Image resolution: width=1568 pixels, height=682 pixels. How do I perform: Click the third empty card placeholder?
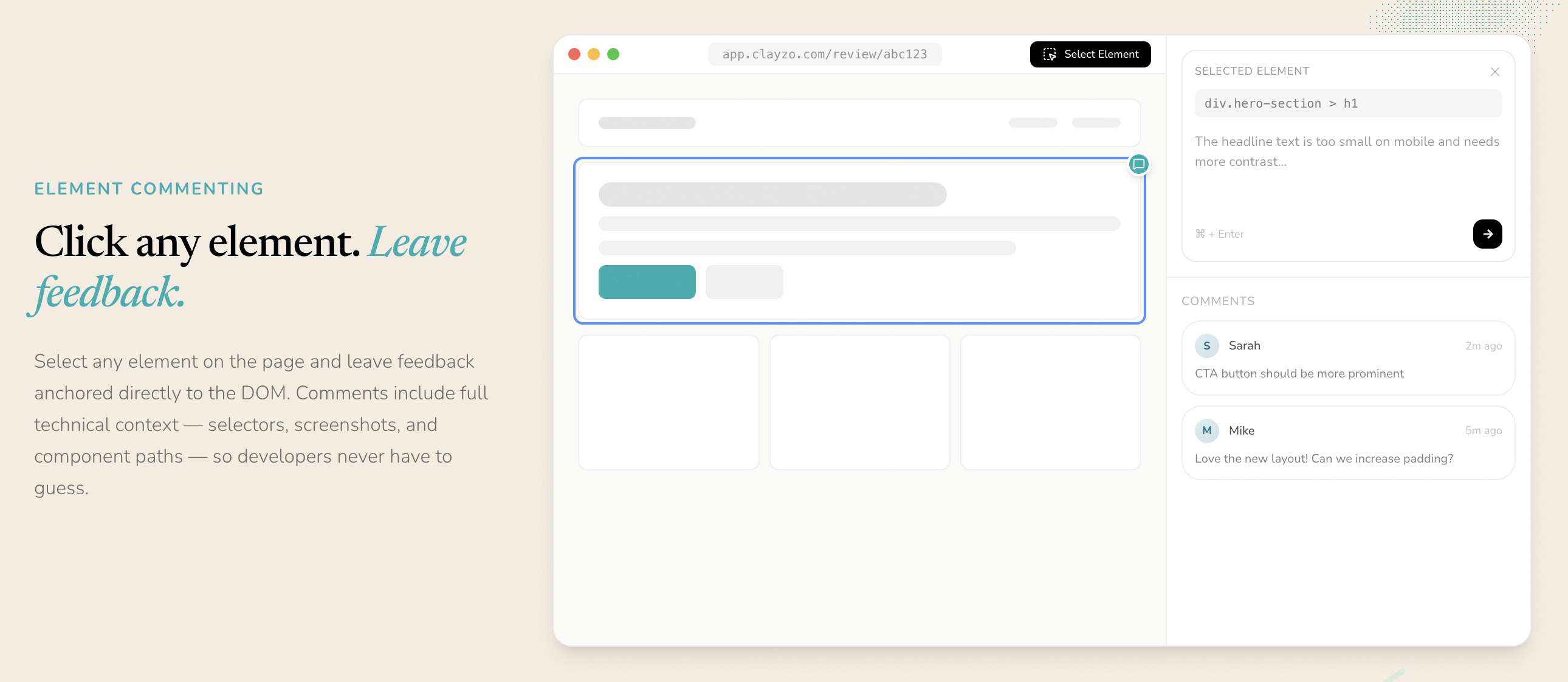coord(1050,402)
